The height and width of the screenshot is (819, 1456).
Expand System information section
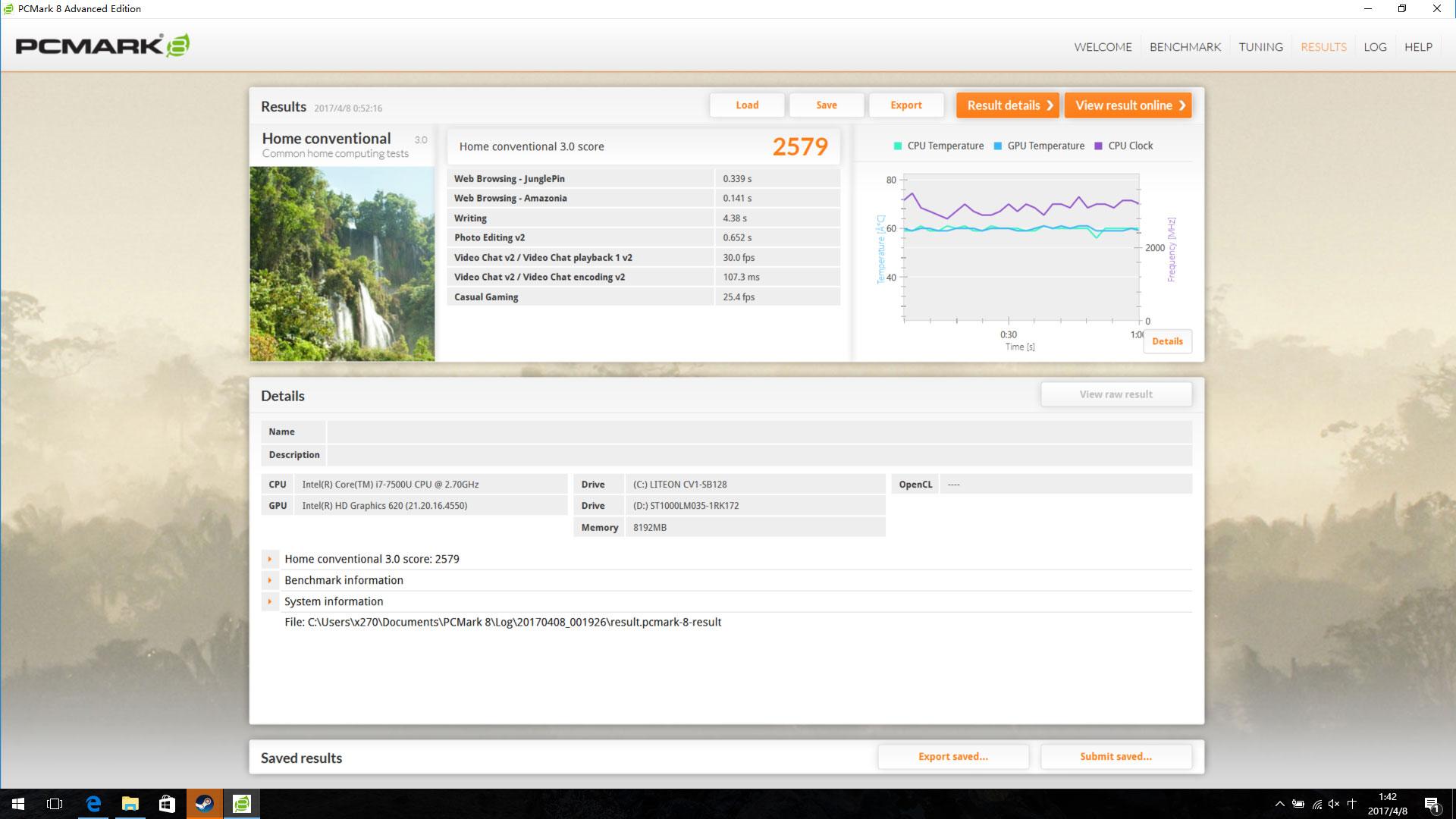pos(269,601)
